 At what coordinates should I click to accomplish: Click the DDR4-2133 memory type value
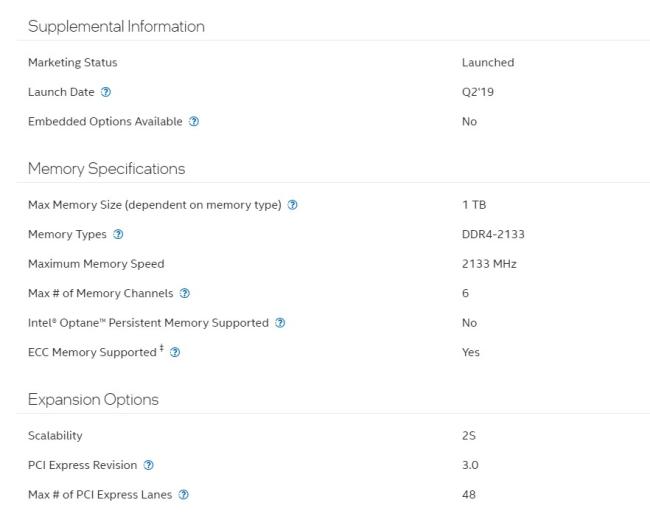(x=493, y=235)
